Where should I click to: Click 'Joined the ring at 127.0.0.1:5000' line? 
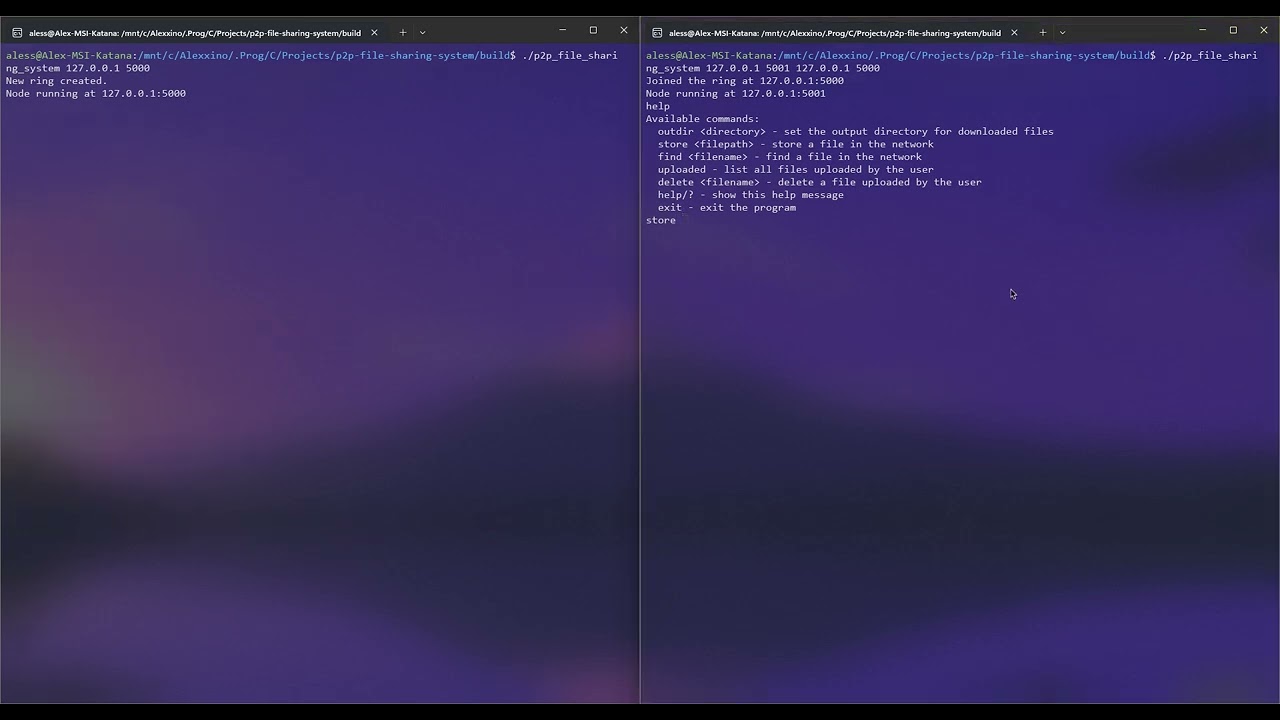(x=745, y=81)
